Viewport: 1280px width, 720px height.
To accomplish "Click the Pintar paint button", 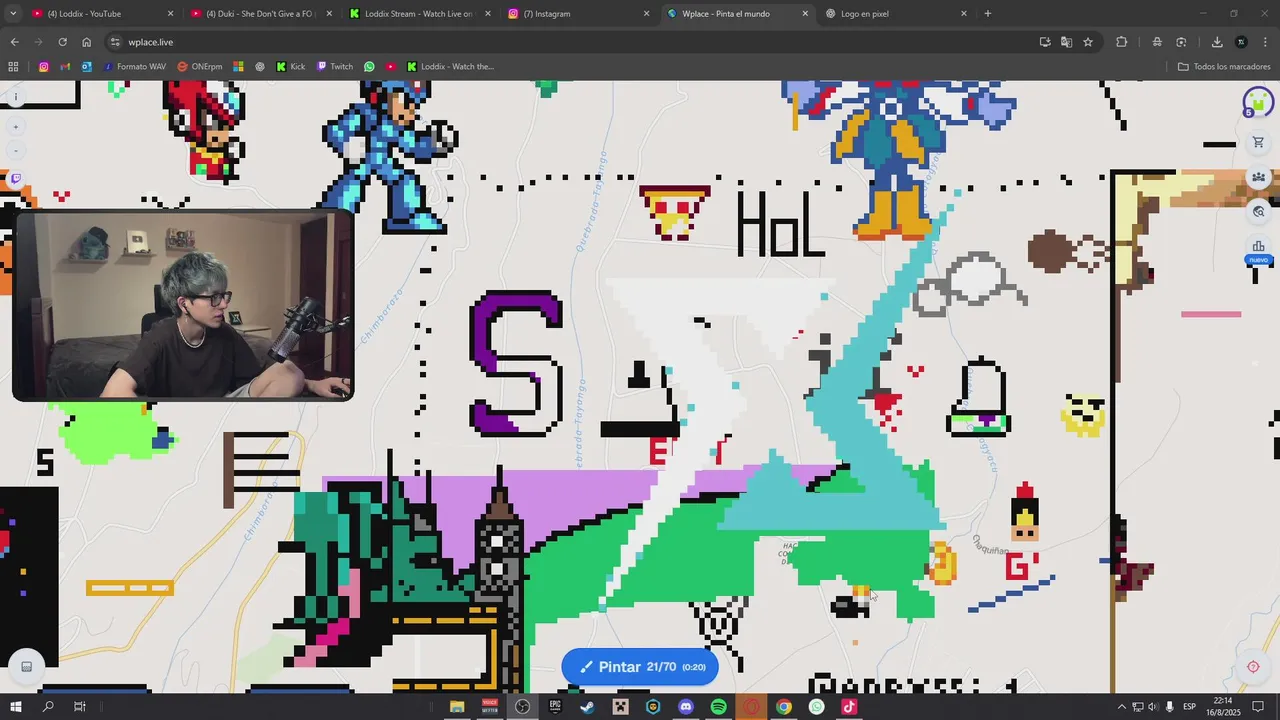I will (640, 667).
